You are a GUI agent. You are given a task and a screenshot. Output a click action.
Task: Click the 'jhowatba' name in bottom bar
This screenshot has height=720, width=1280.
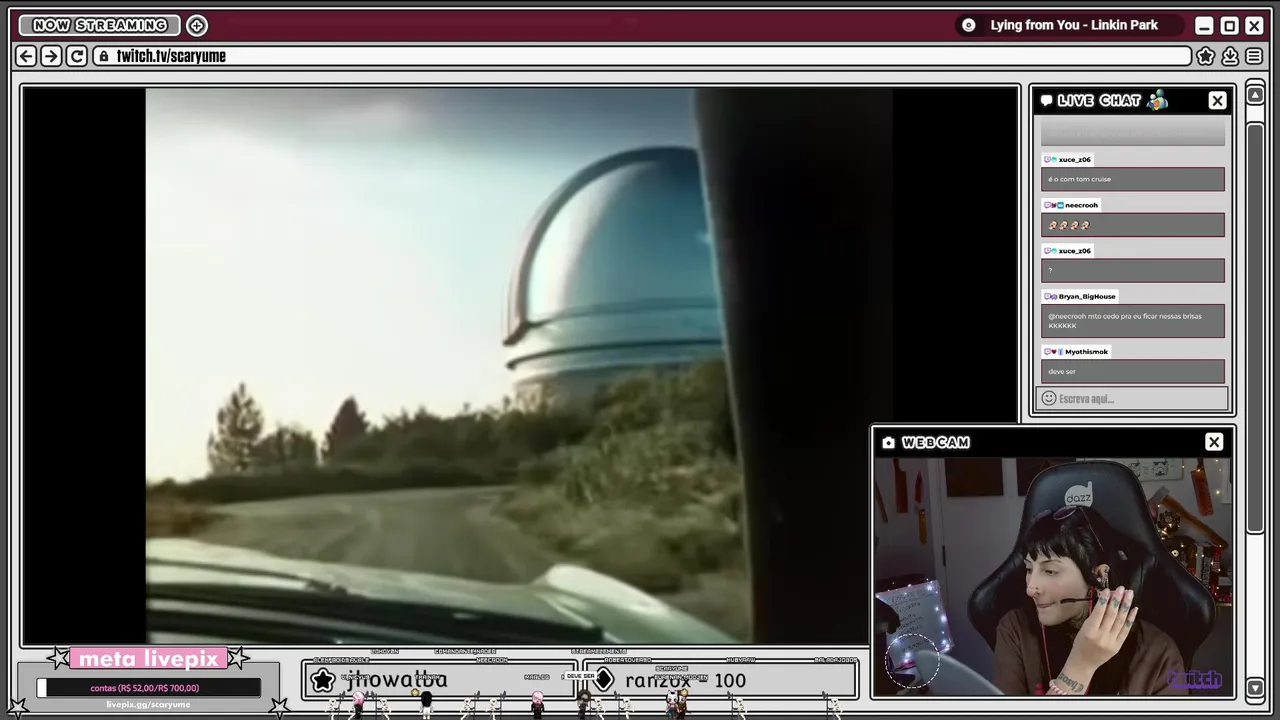pos(397,680)
